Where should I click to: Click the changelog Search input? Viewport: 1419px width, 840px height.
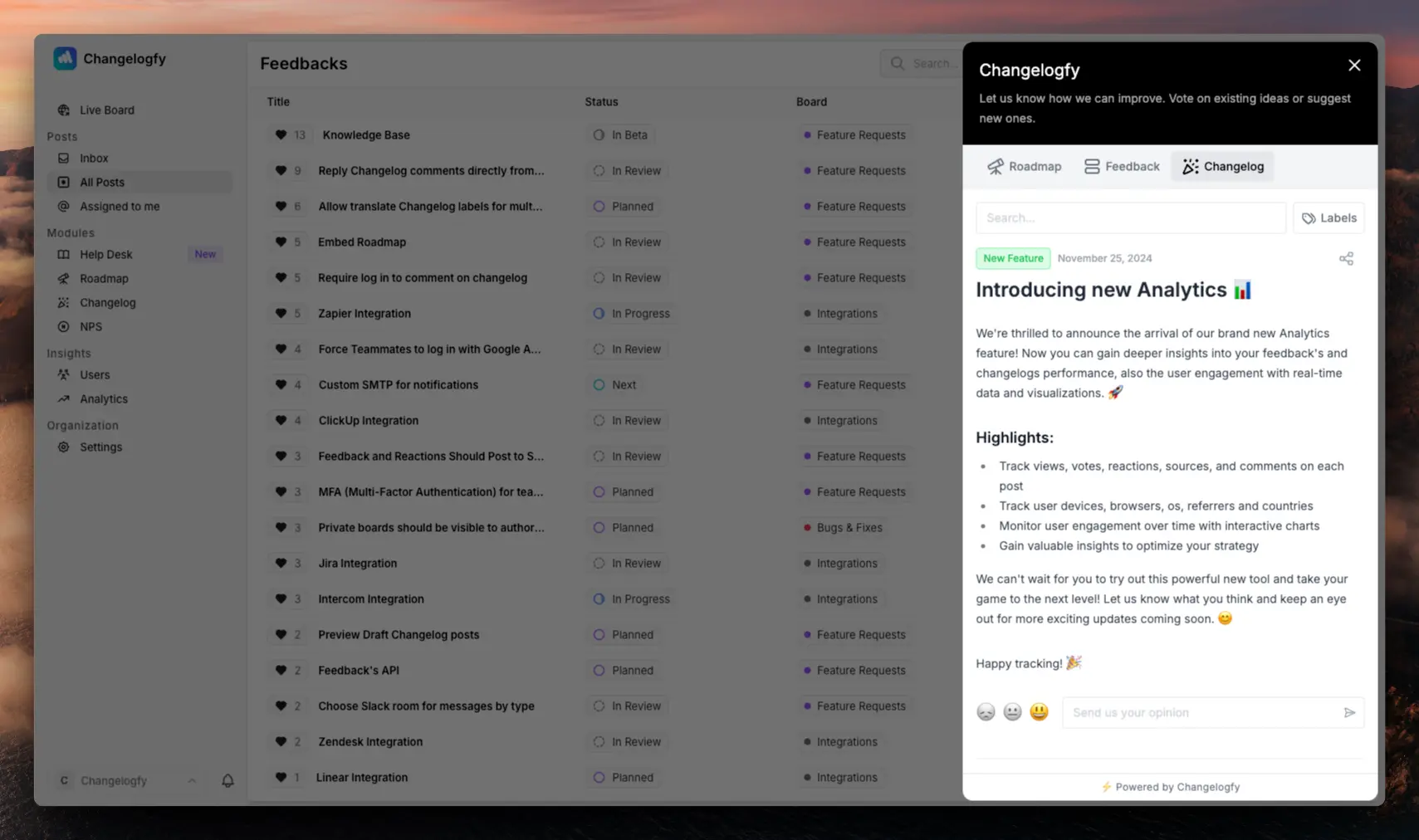[x=1131, y=217]
